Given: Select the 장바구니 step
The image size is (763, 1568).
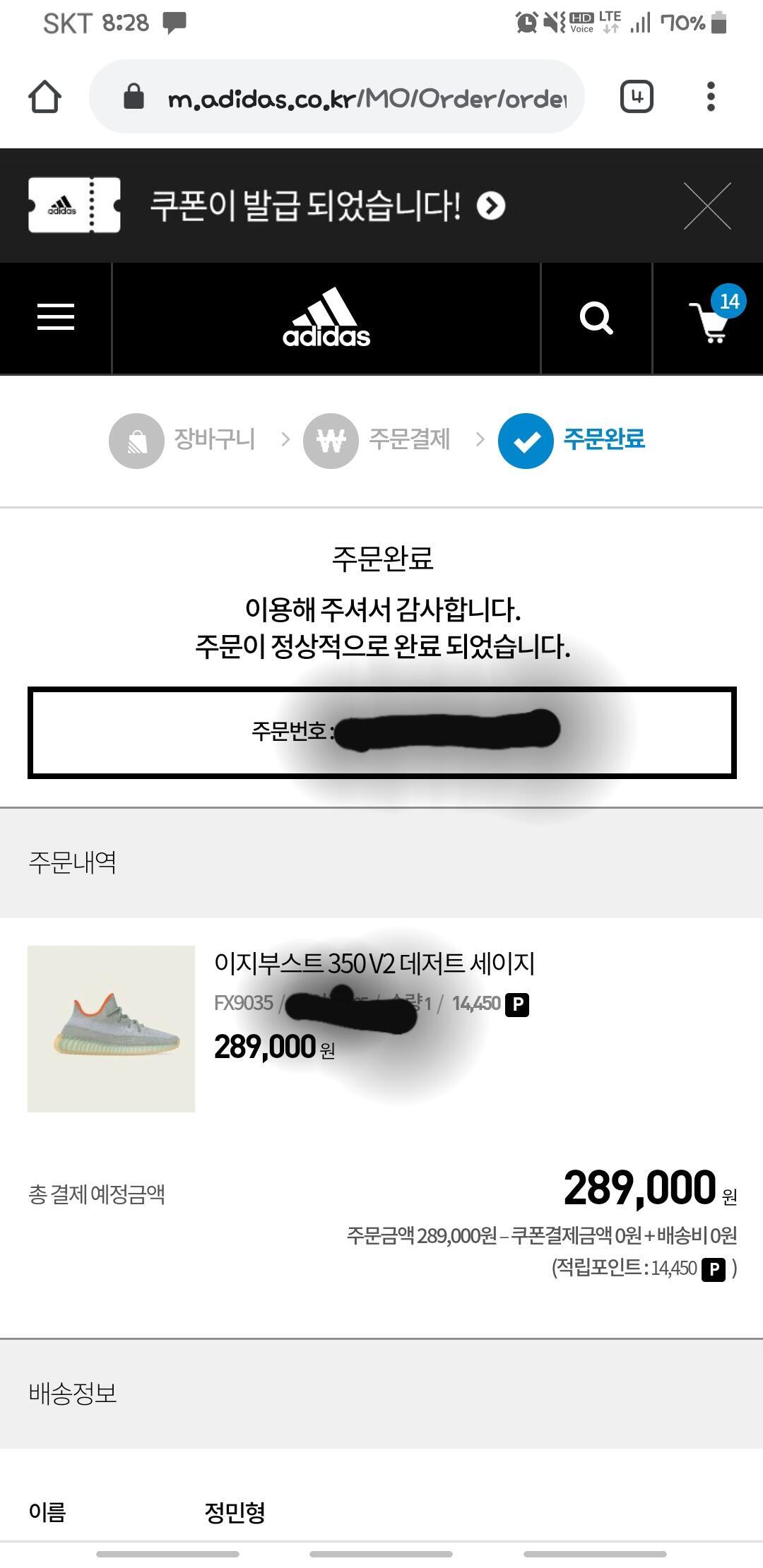Looking at the screenshot, I should coord(182,440).
